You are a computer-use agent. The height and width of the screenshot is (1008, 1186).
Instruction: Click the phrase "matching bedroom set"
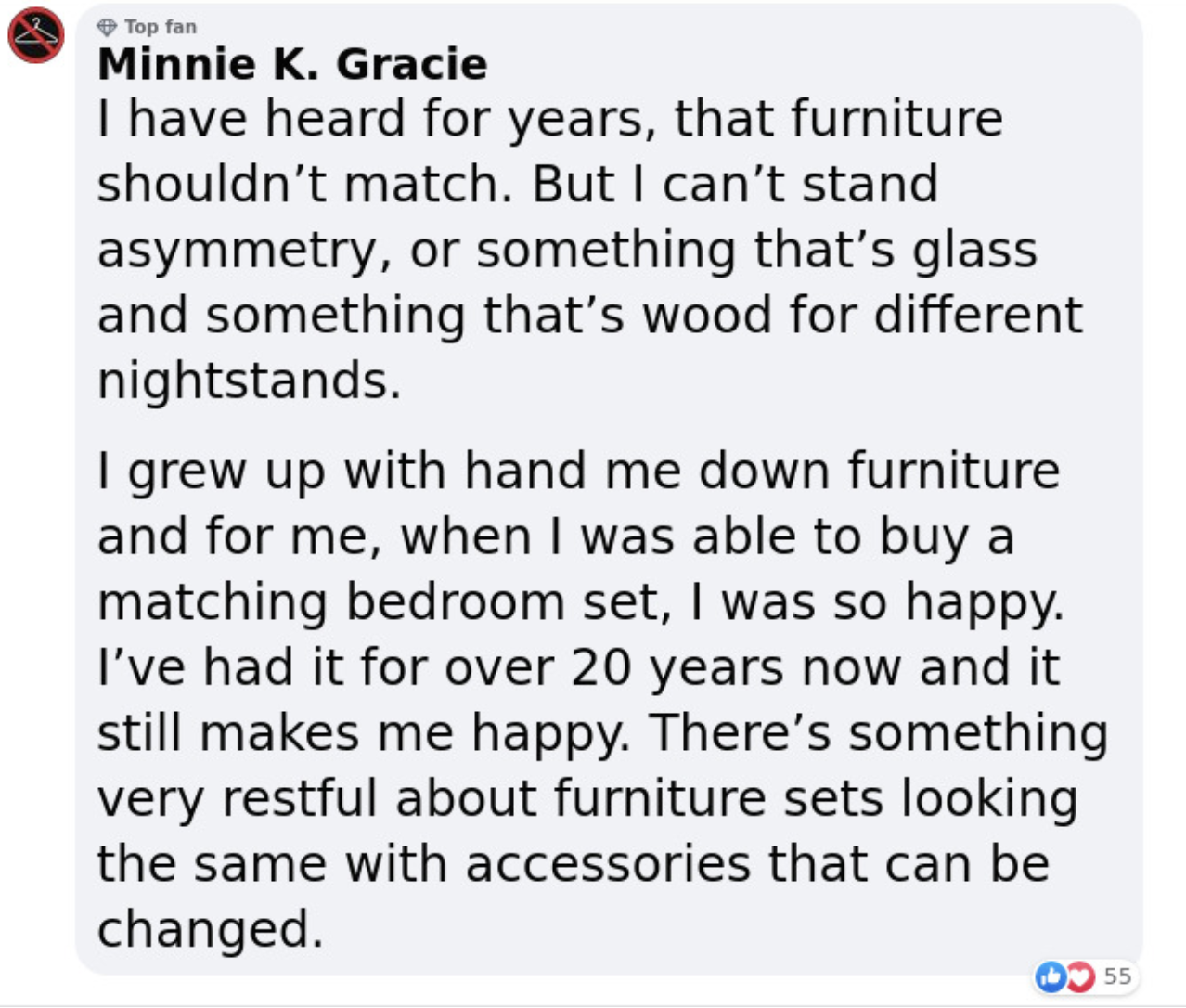click(383, 602)
